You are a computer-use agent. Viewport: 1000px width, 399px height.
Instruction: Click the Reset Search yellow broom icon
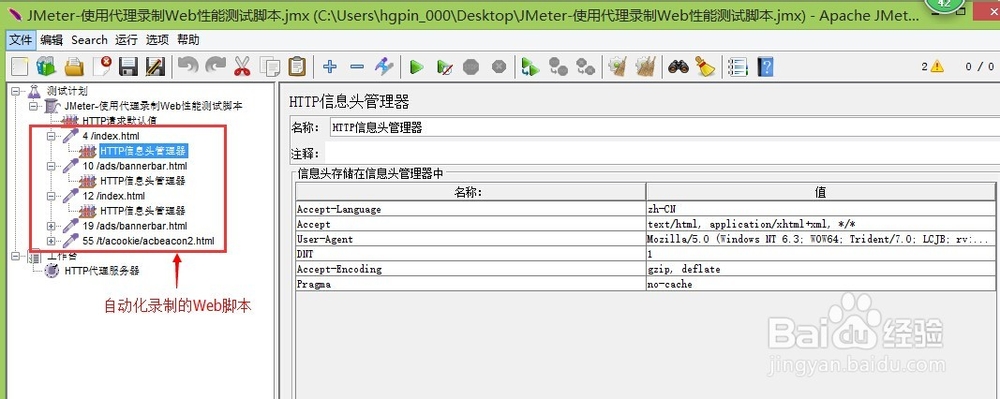coord(705,66)
